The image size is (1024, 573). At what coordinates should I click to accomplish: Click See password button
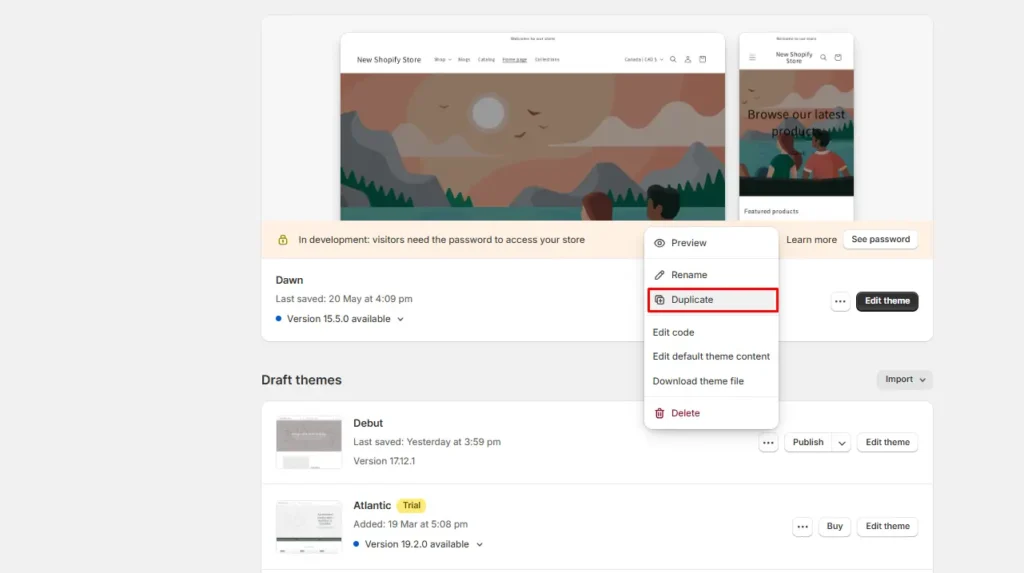pos(880,240)
